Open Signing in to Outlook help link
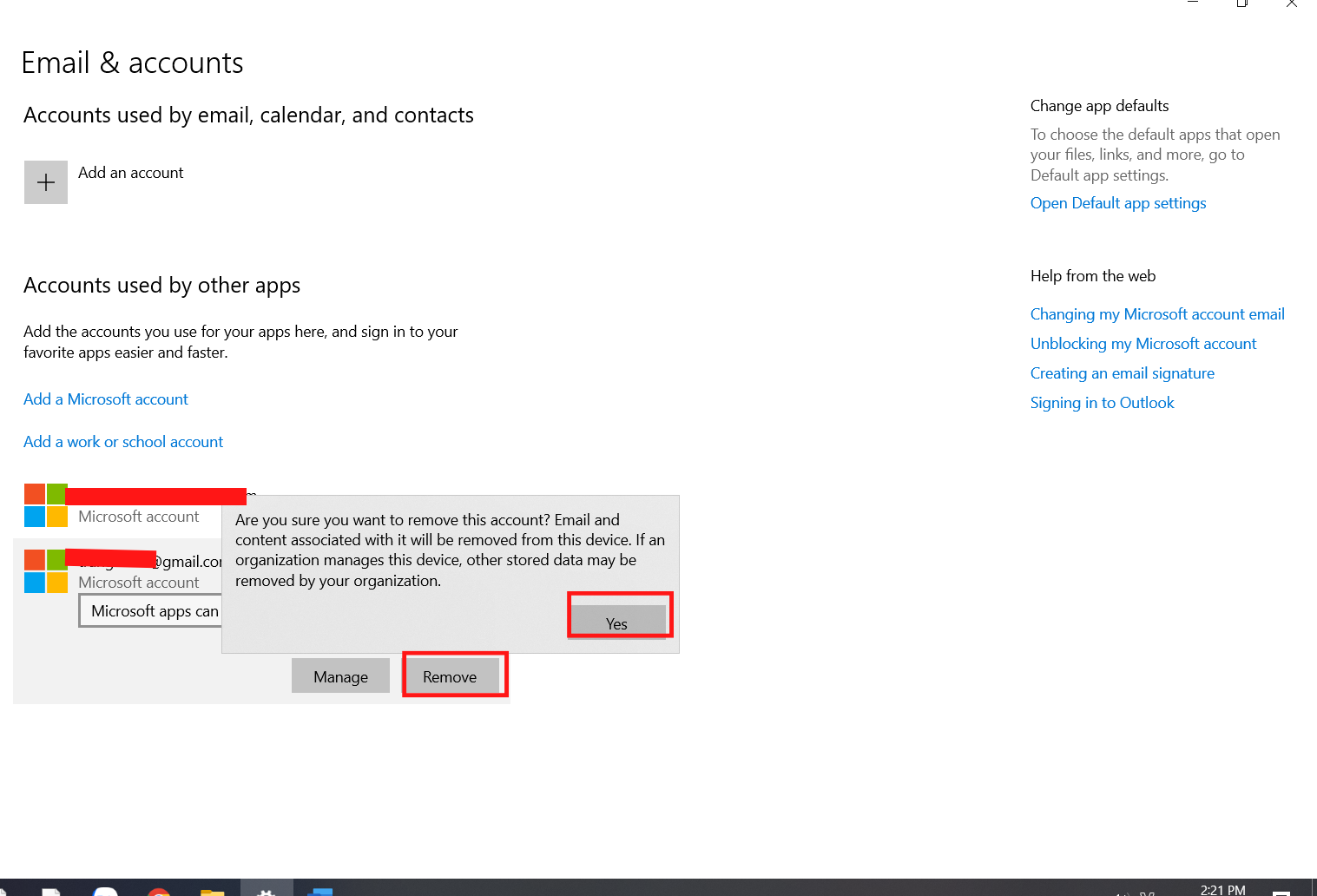Image resolution: width=1317 pixels, height=896 pixels. tap(1102, 403)
